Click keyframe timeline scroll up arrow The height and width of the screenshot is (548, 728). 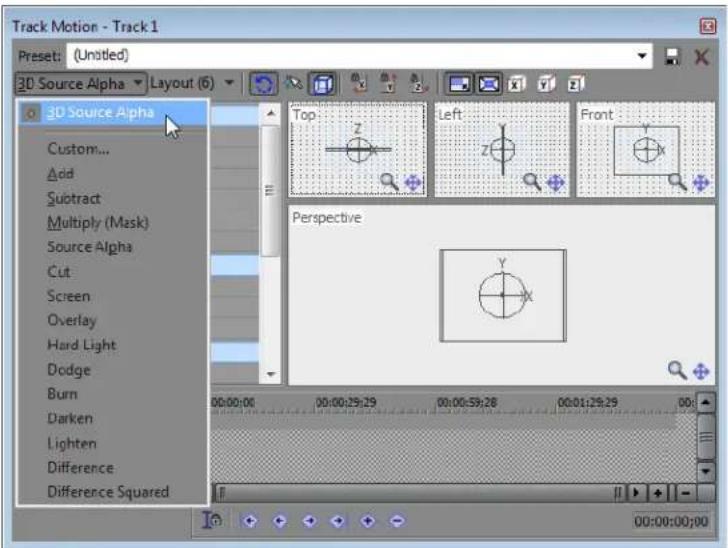706,402
